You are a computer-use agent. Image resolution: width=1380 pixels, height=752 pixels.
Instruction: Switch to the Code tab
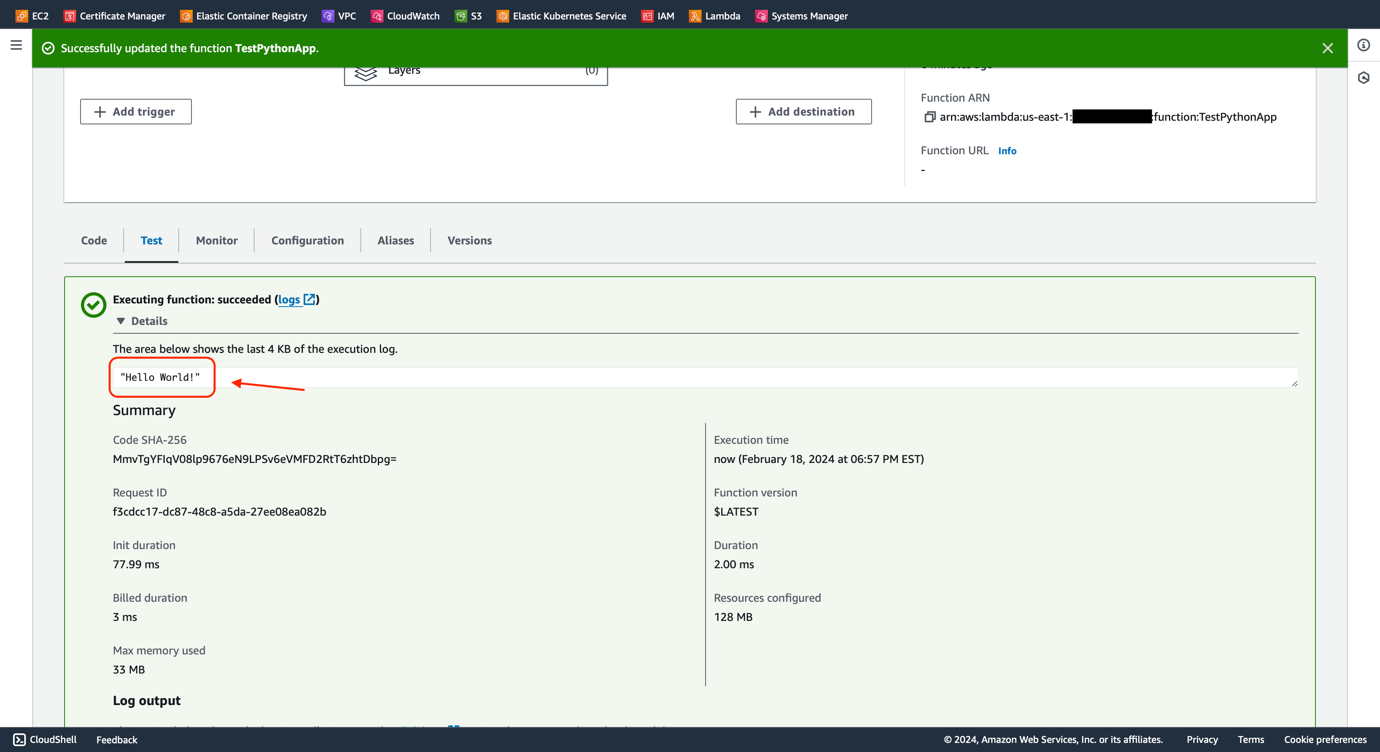(94, 240)
